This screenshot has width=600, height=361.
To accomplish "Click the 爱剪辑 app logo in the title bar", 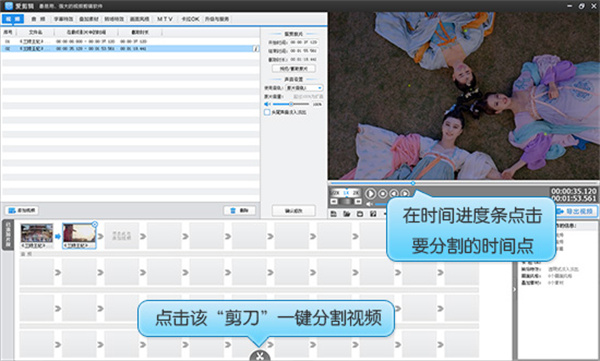I will [8, 6].
